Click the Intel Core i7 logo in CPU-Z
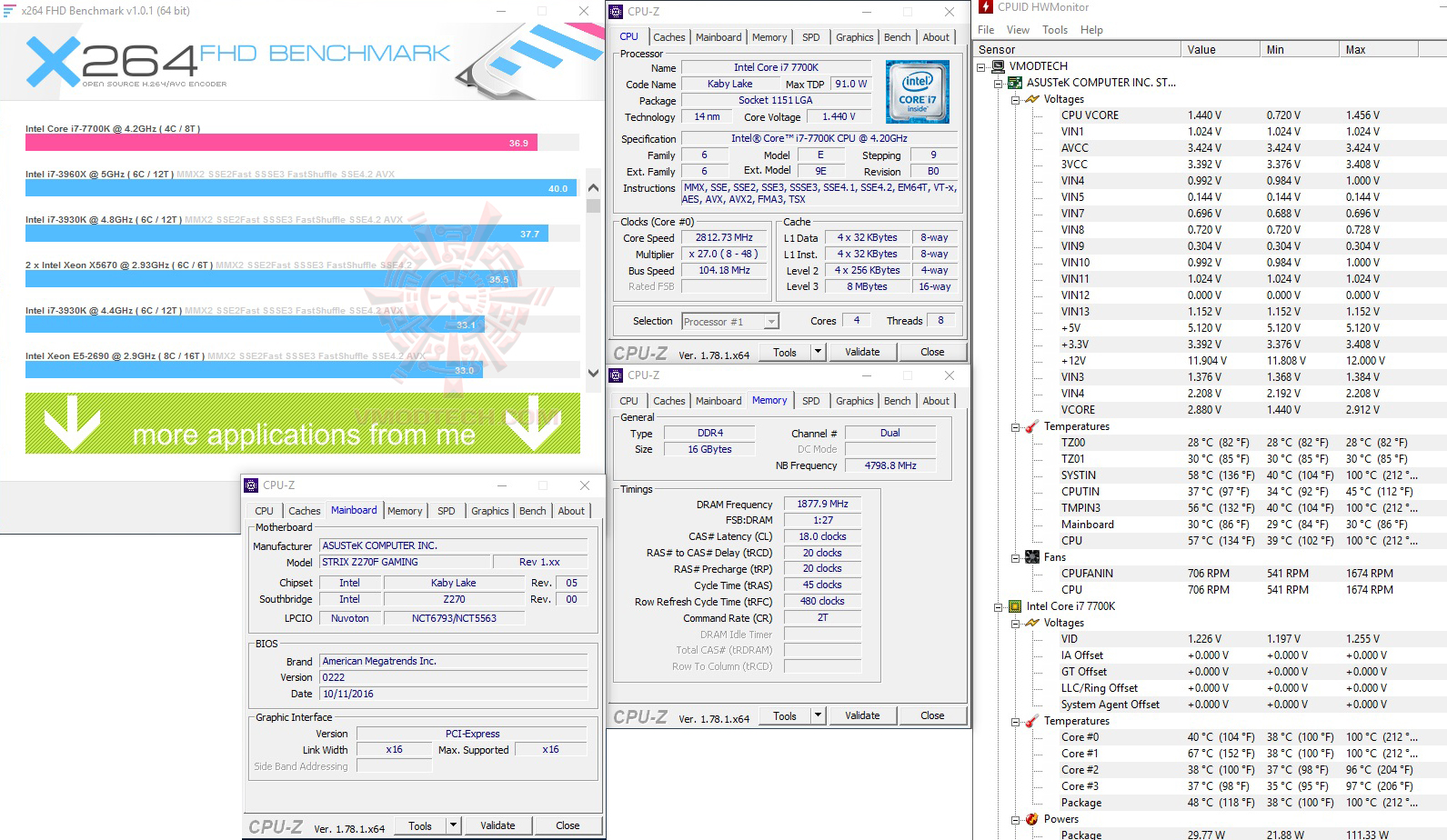 pyautogui.click(x=918, y=92)
